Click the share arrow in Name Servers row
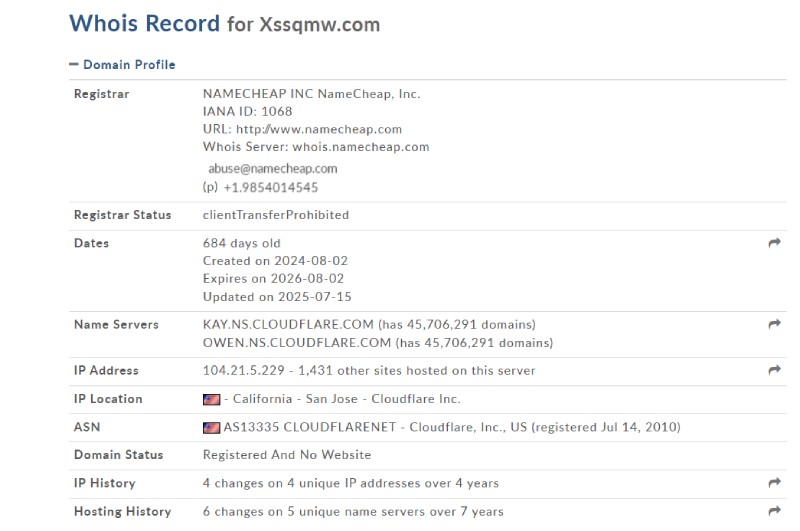 (774, 324)
